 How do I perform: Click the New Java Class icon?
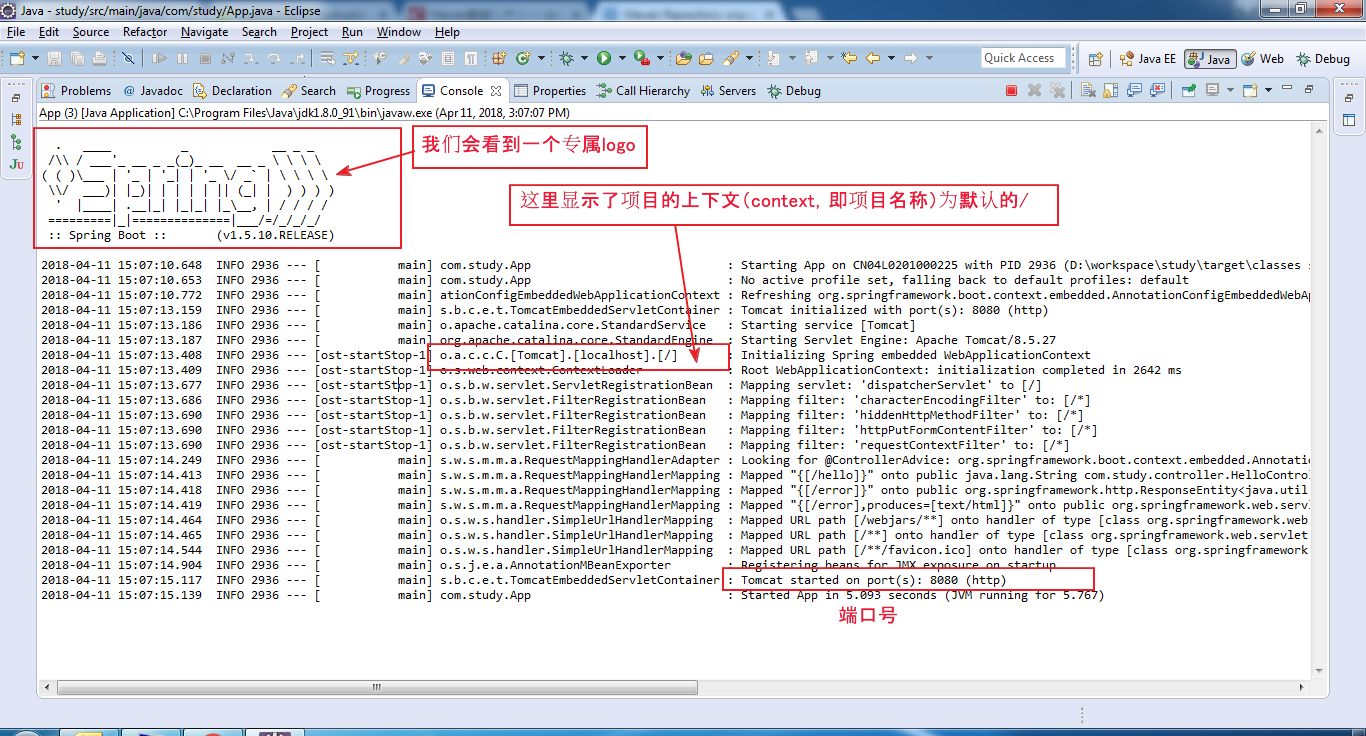(523, 58)
